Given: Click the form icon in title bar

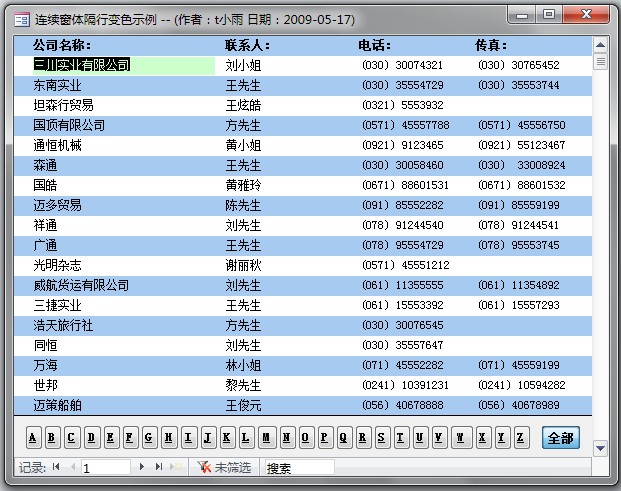Looking at the screenshot, I should (x=21, y=19).
